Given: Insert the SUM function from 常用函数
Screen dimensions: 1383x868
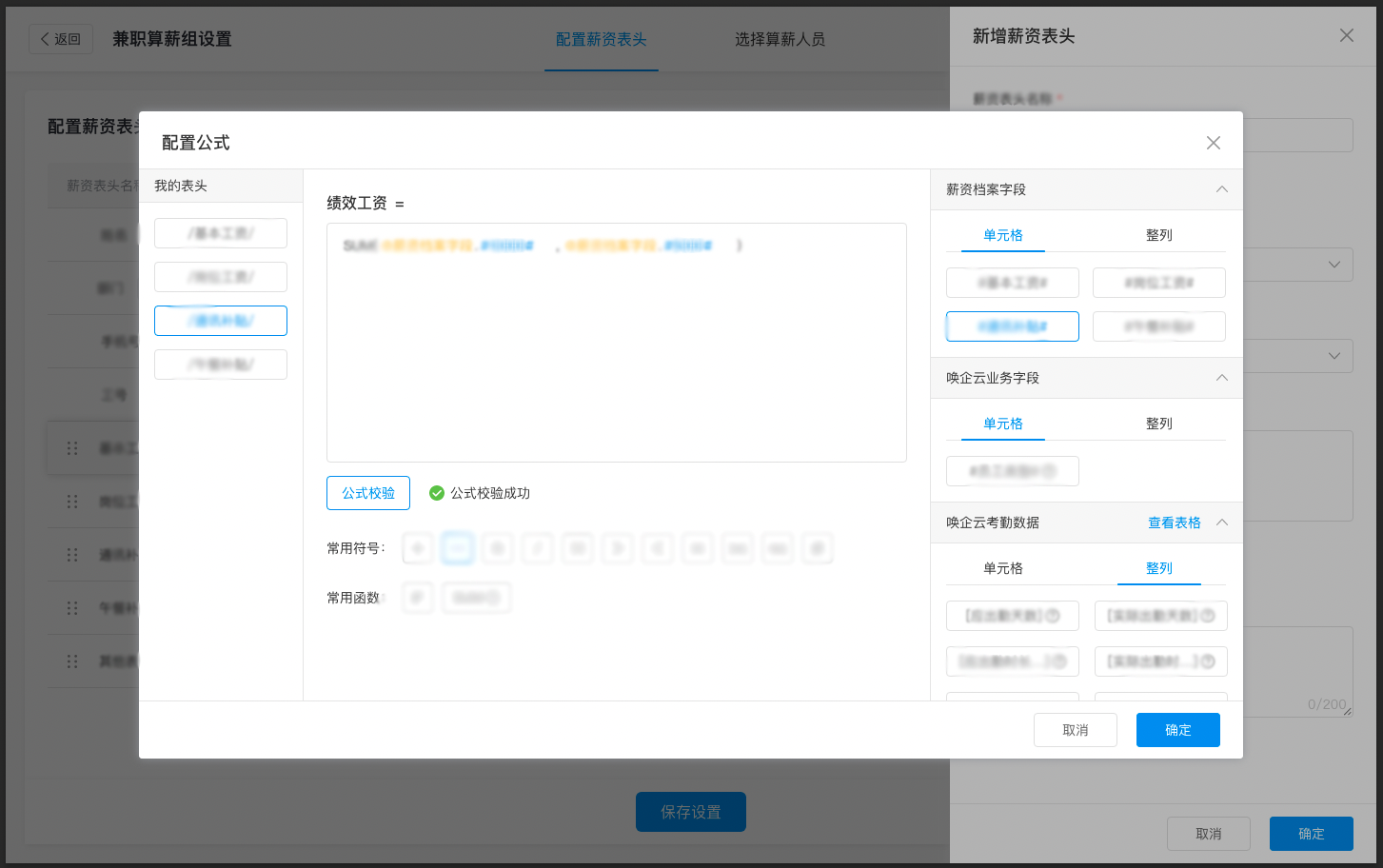Looking at the screenshot, I should click(477, 598).
